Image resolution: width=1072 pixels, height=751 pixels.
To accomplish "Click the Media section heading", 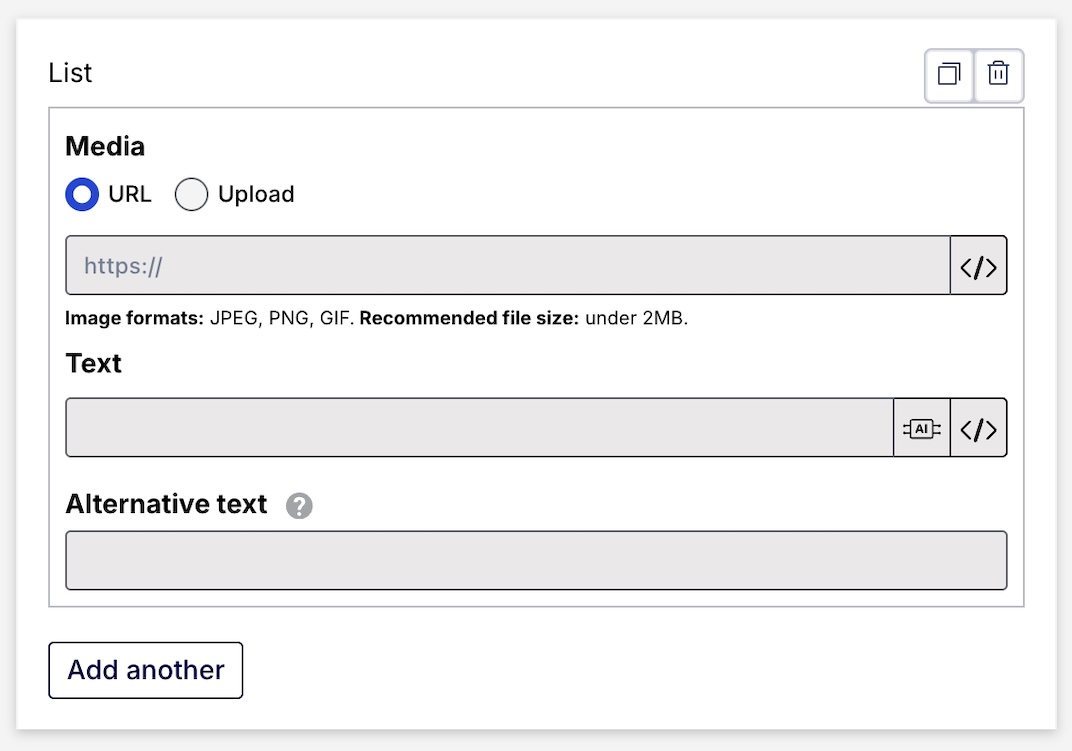I will point(105,147).
